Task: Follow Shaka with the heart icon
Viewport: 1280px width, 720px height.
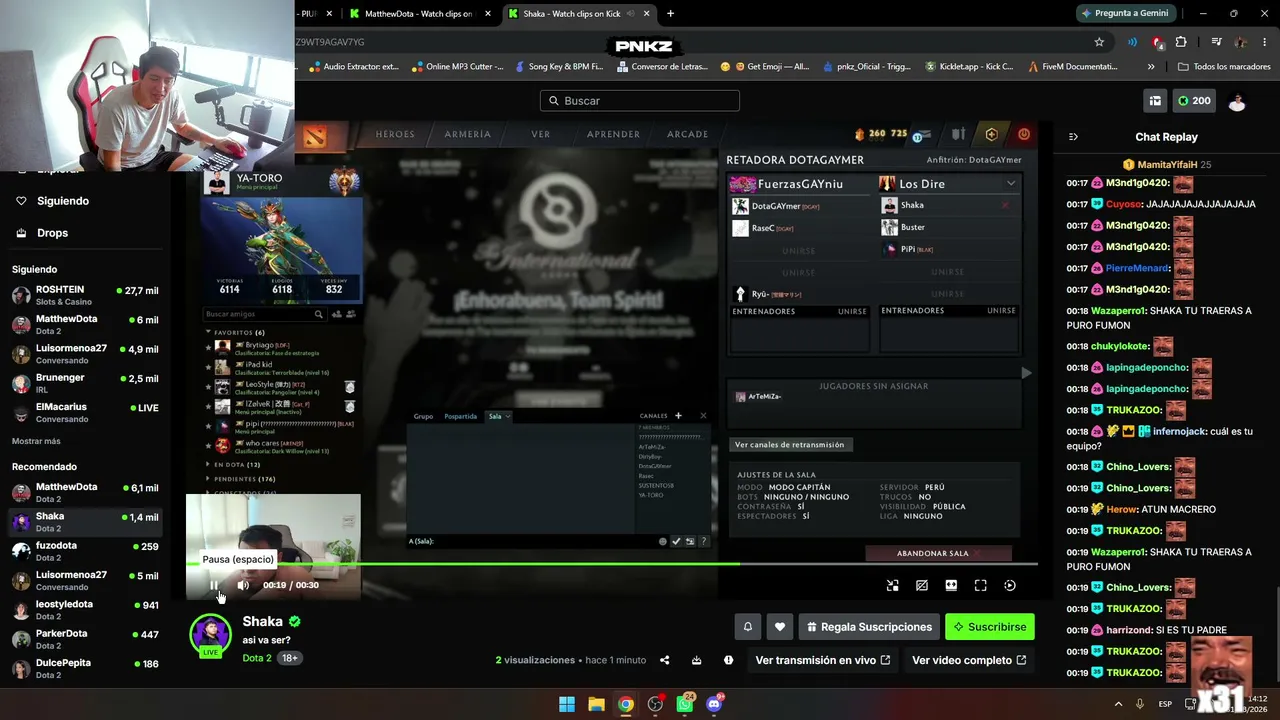Action: [780, 627]
